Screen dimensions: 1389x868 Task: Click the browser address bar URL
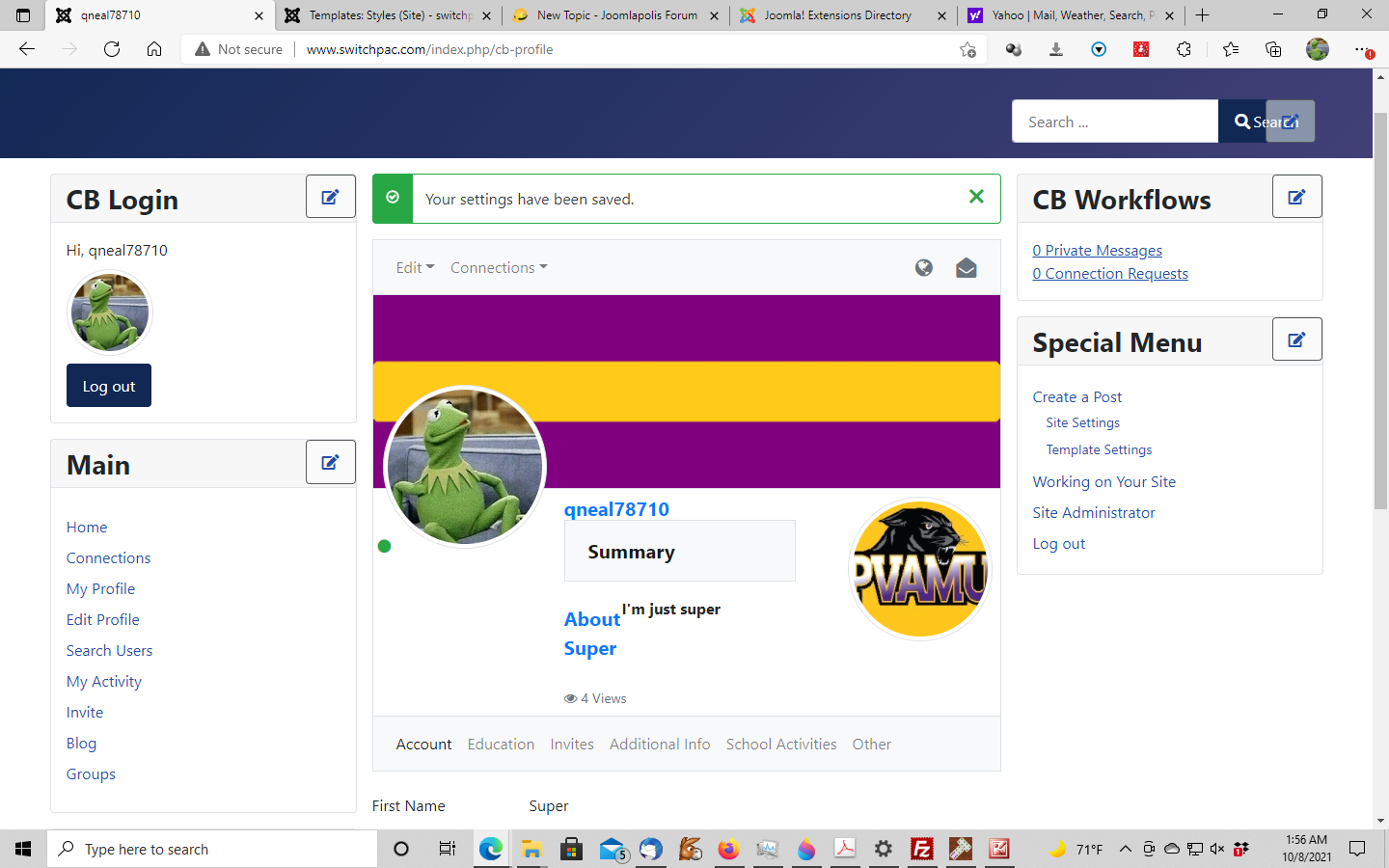pos(429,49)
